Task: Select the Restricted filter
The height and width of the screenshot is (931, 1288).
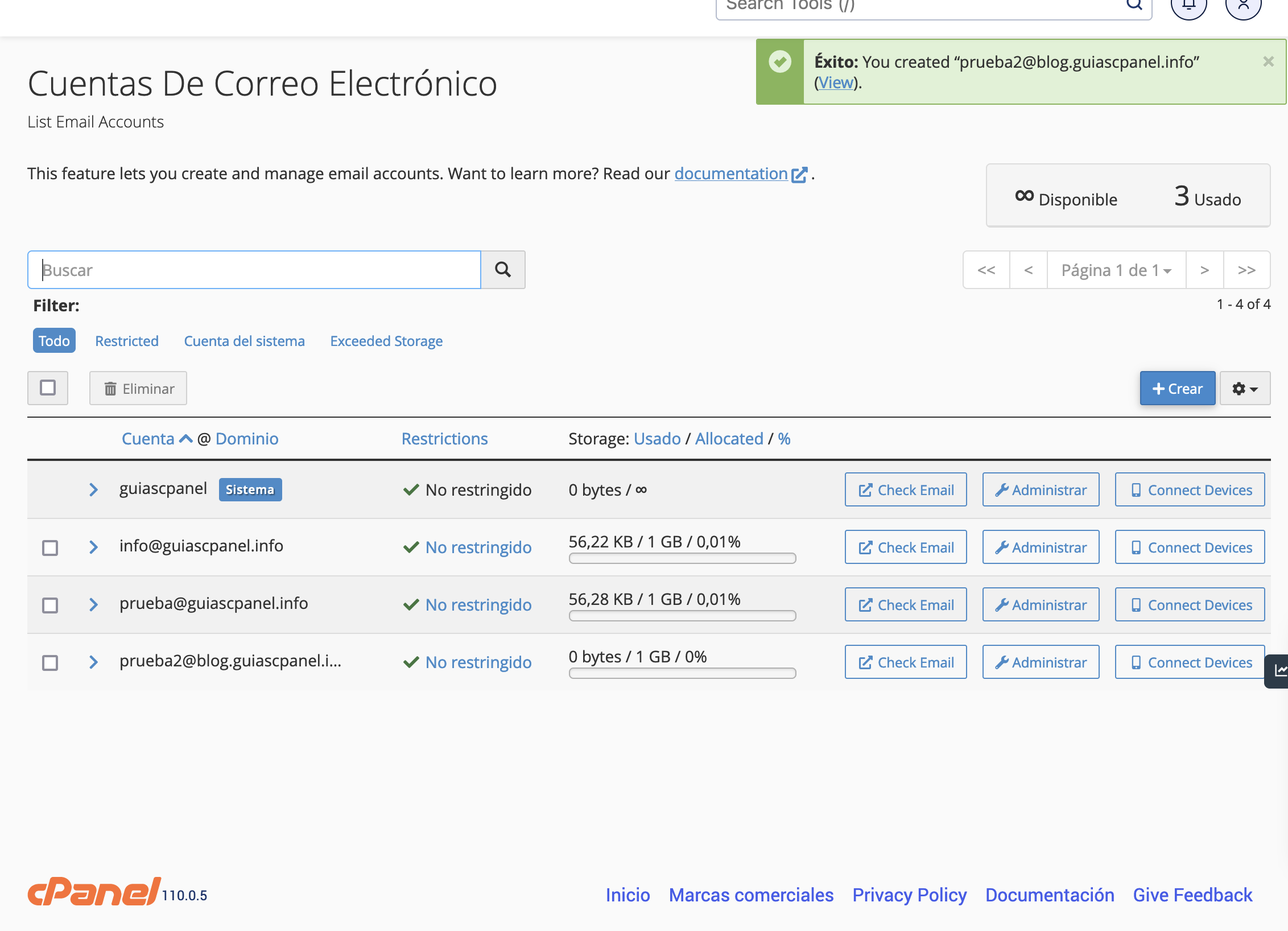Action: (126, 341)
